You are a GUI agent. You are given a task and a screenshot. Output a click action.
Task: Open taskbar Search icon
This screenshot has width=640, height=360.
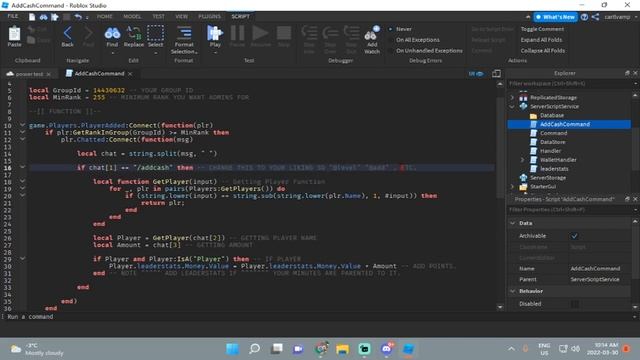coord(255,349)
